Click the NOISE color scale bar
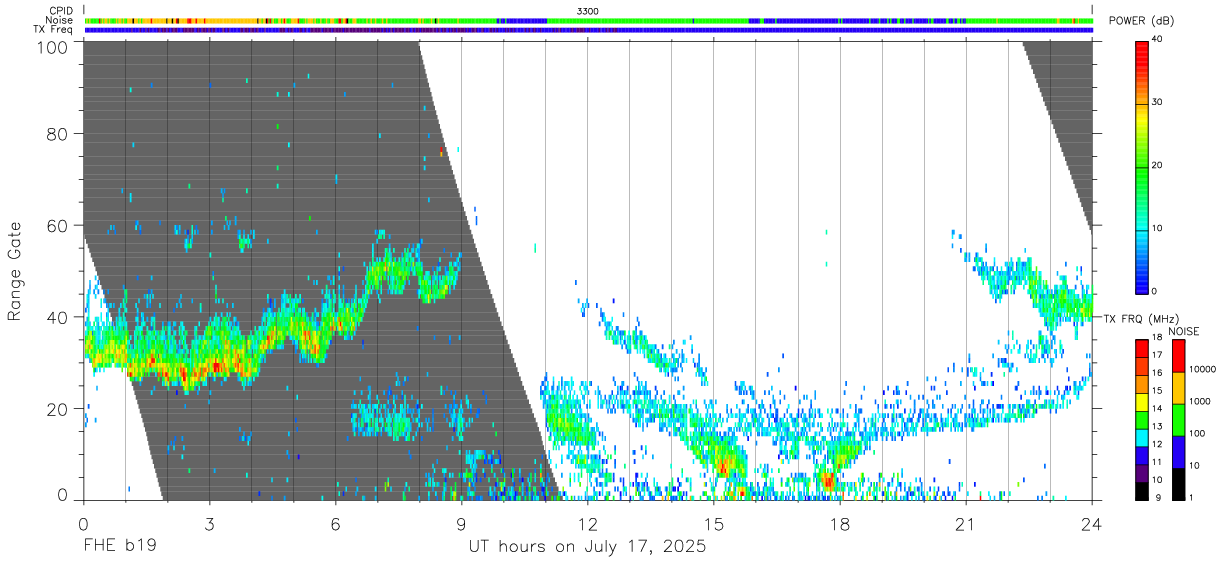The image size is (1228, 567). point(1178,419)
